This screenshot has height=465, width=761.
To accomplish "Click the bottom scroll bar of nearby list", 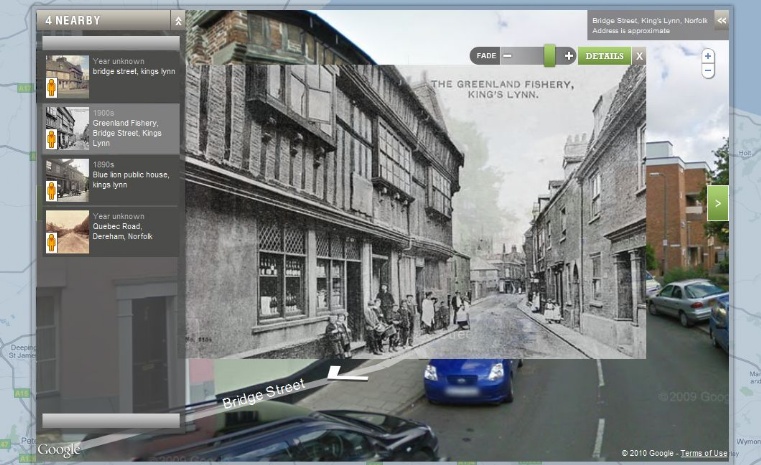I will coord(111,420).
